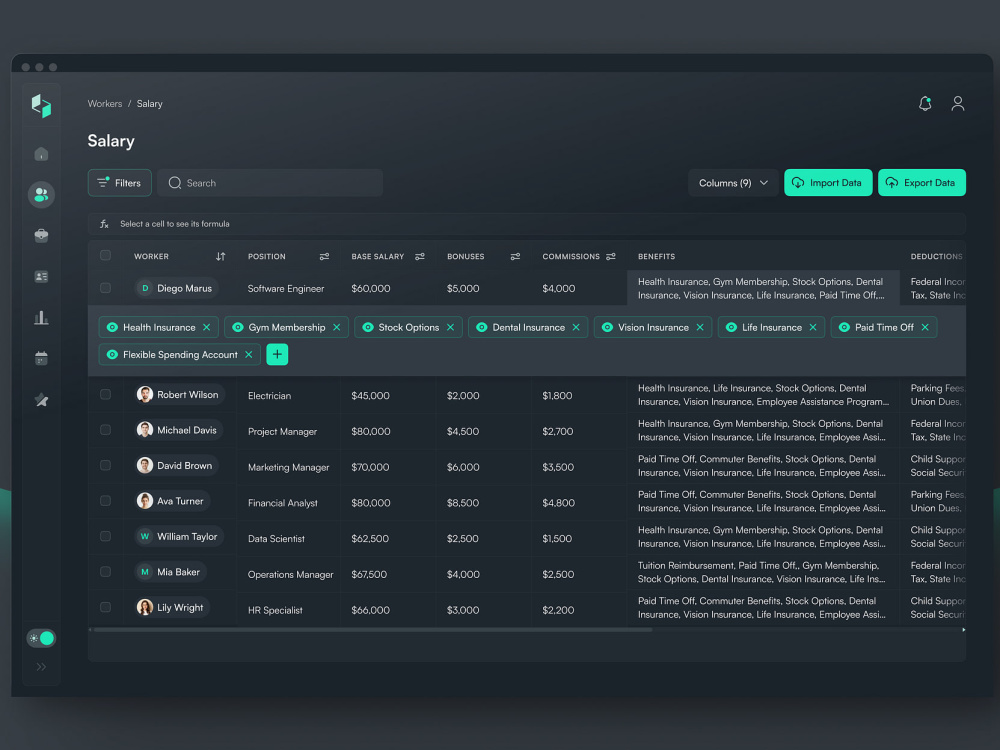Remove Health Insurance benefit tag

(x=207, y=327)
